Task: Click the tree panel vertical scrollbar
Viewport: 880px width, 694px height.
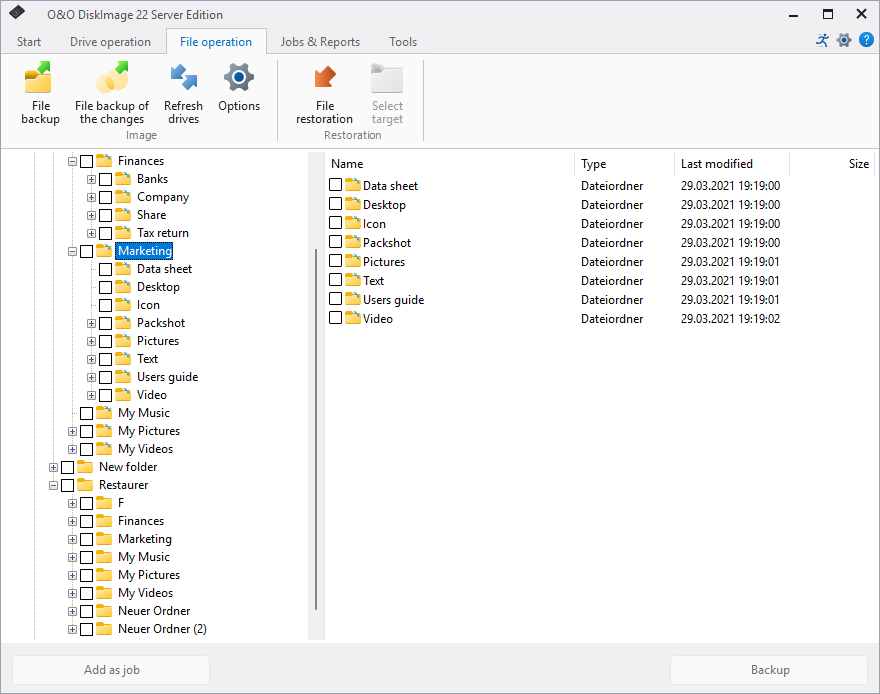Action: (317, 430)
